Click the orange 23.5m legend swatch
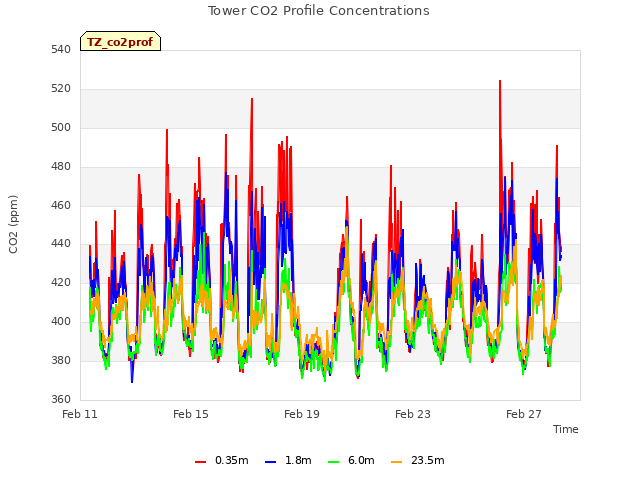 pyautogui.click(x=396, y=462)
